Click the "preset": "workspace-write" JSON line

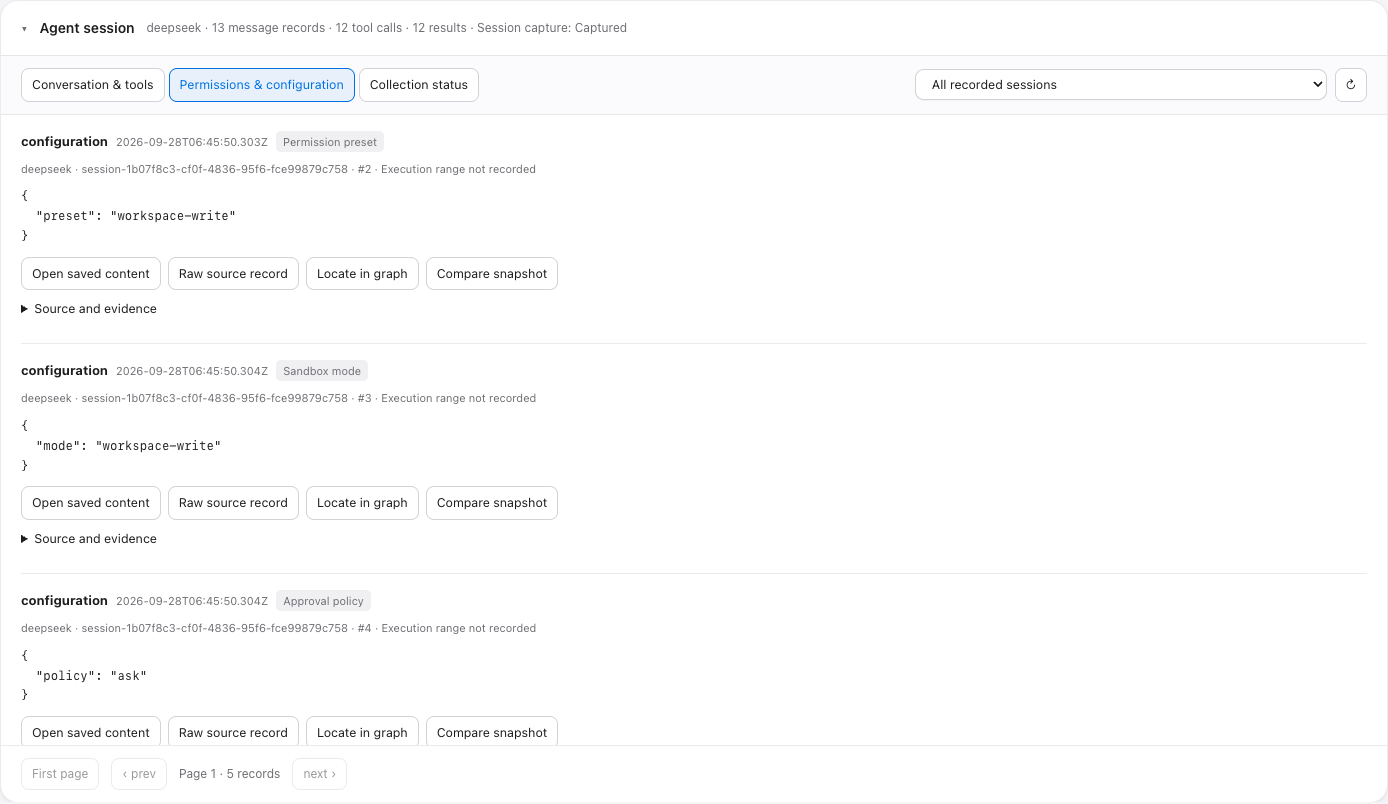click(x=136, y=216)
